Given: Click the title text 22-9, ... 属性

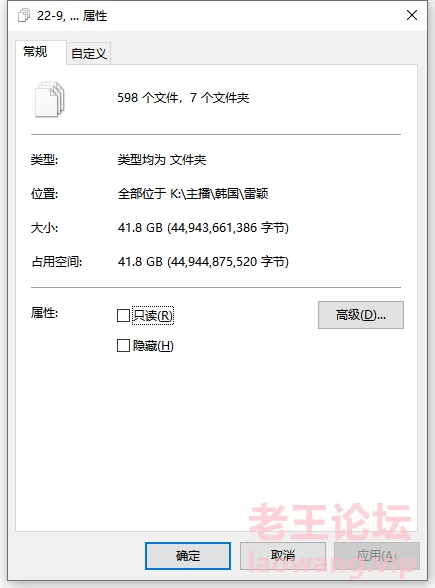Looking at the screenshot, I should (x=72, y=16).
